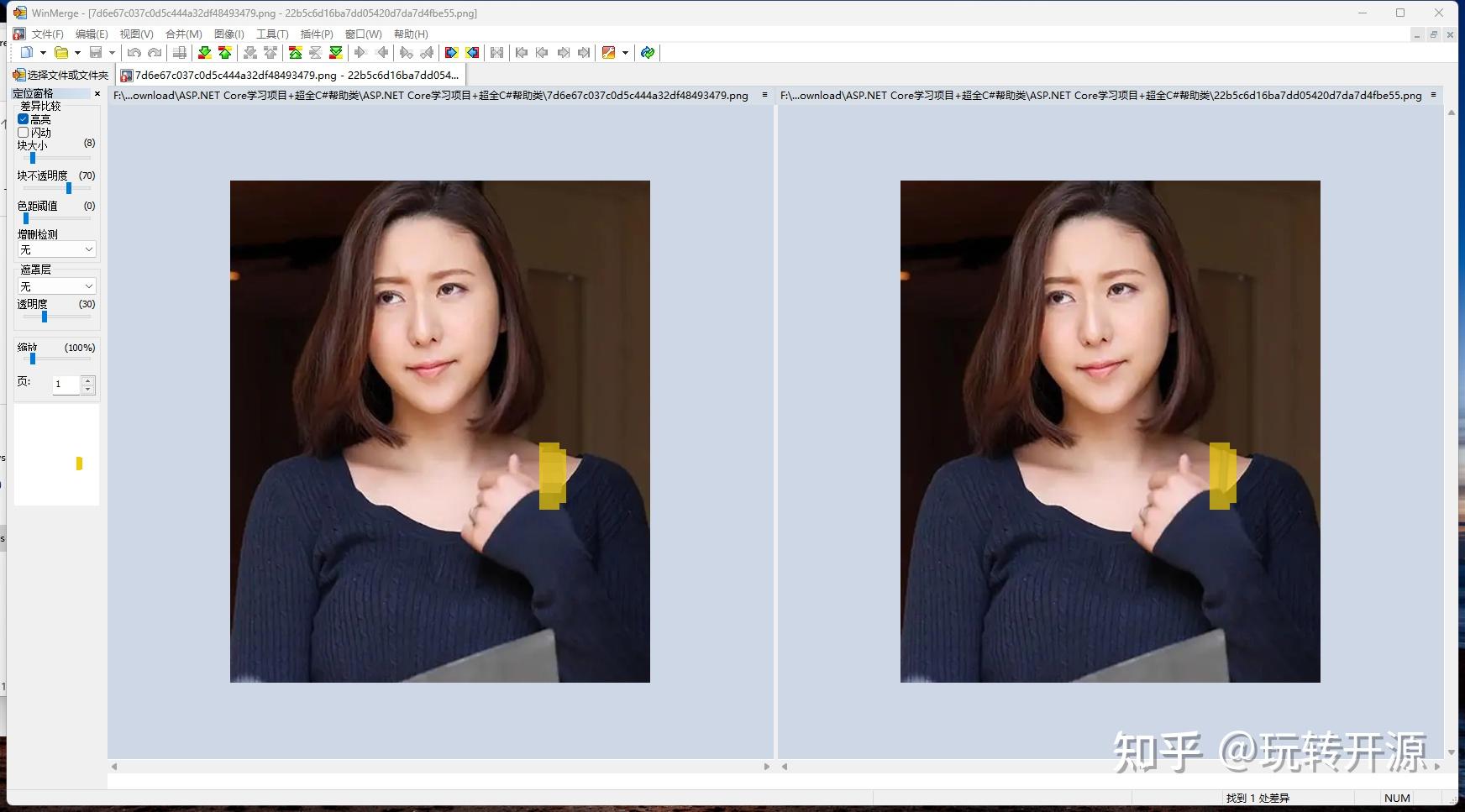This screenshot has height=812, width=1465.
Task: Decrease the 页 number with down stepper
Action: coord(88,390)
